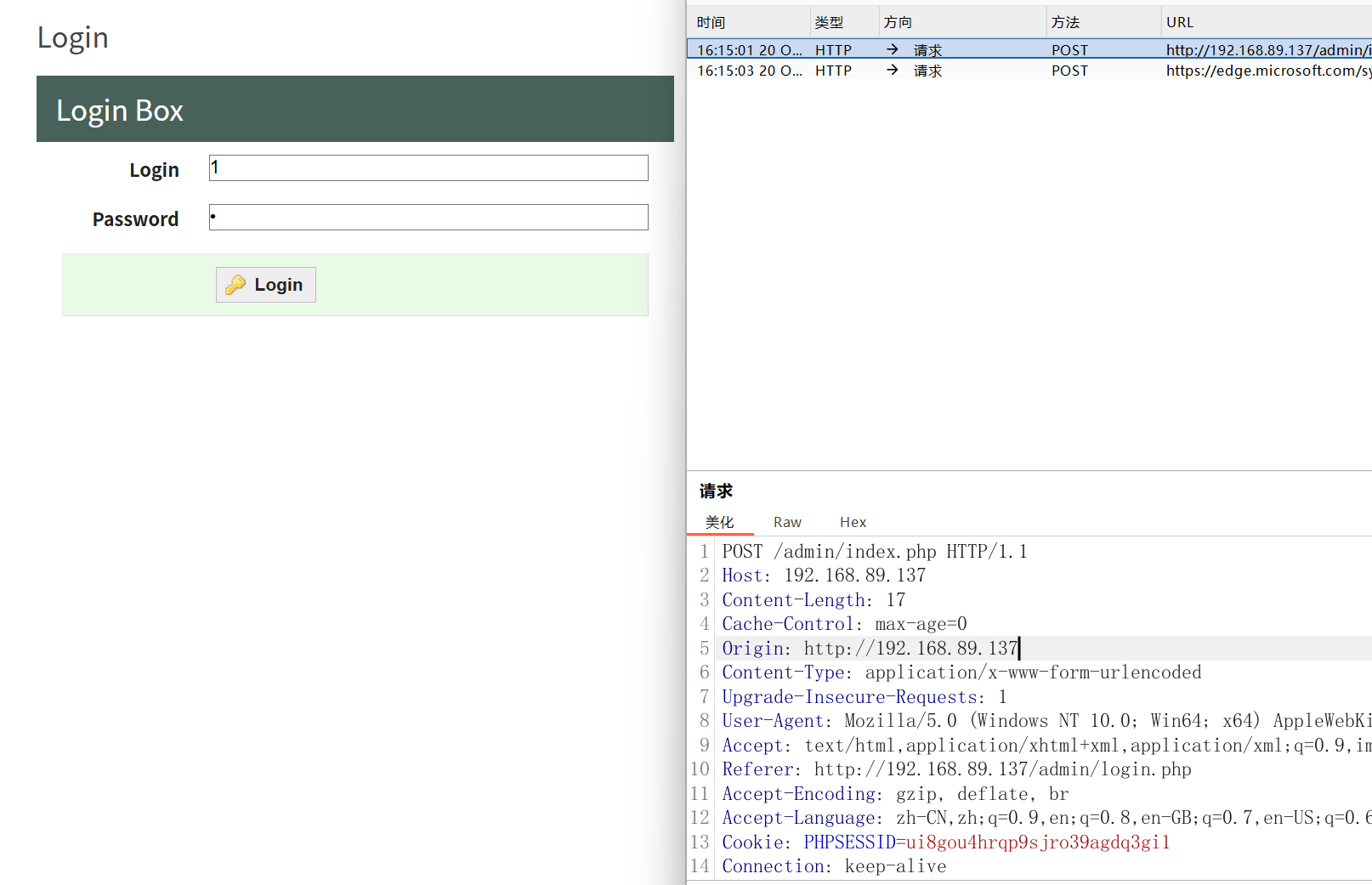Click the request arrow icon in 16:15:01 row
This screenshot has height=885, width=1372.
pos(892,49)
